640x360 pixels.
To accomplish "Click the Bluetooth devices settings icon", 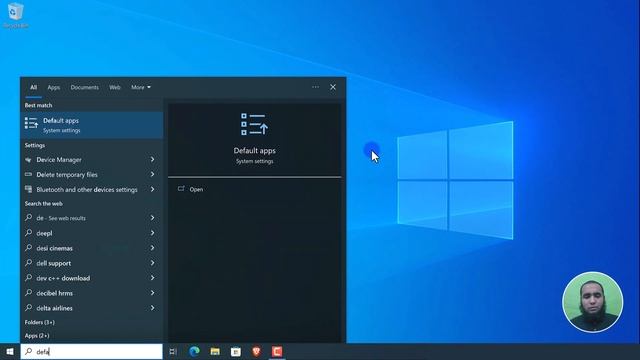I will (x=28, y=189).
